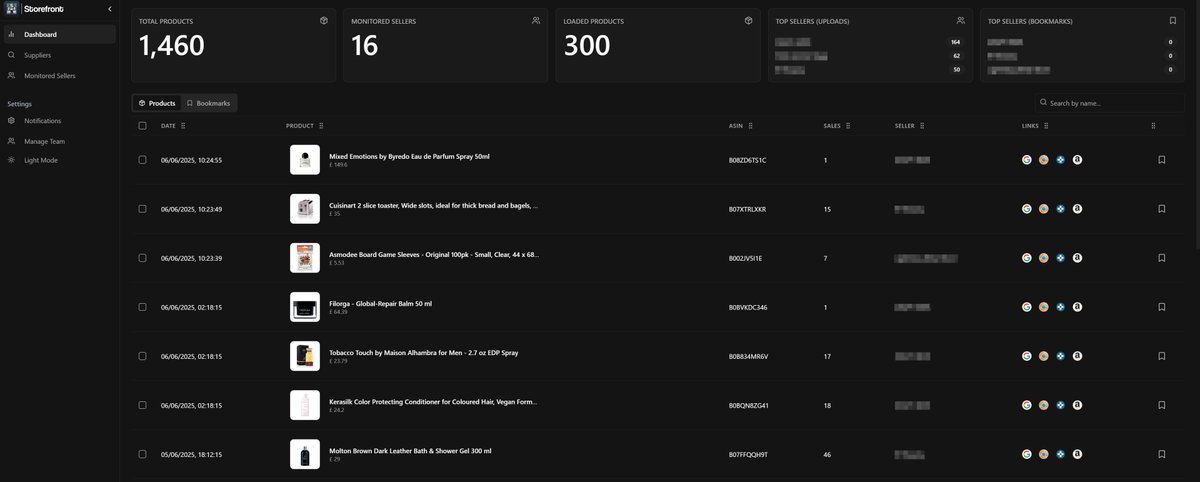
Task: Check the Cuisinart toaster row checkbox
Action: coord(142,209)
